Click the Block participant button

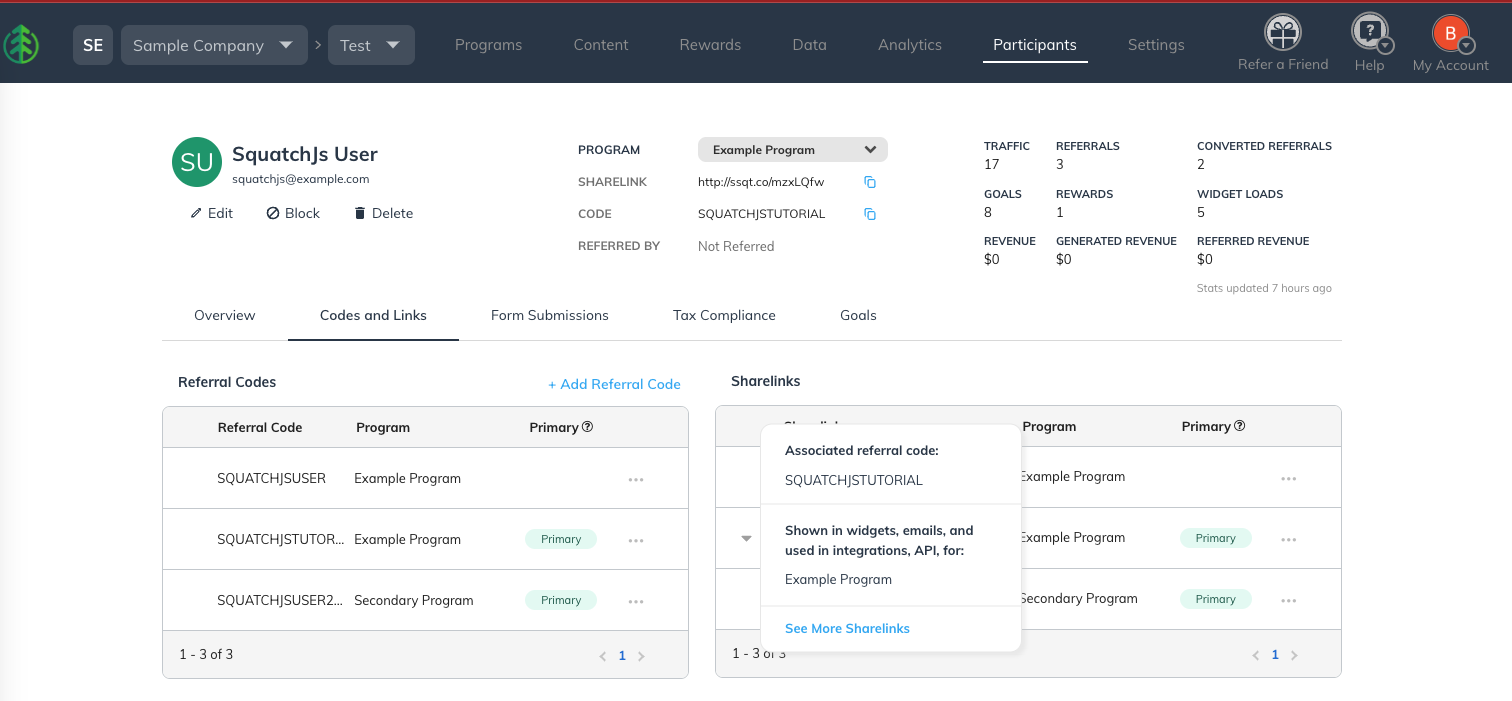293,213
